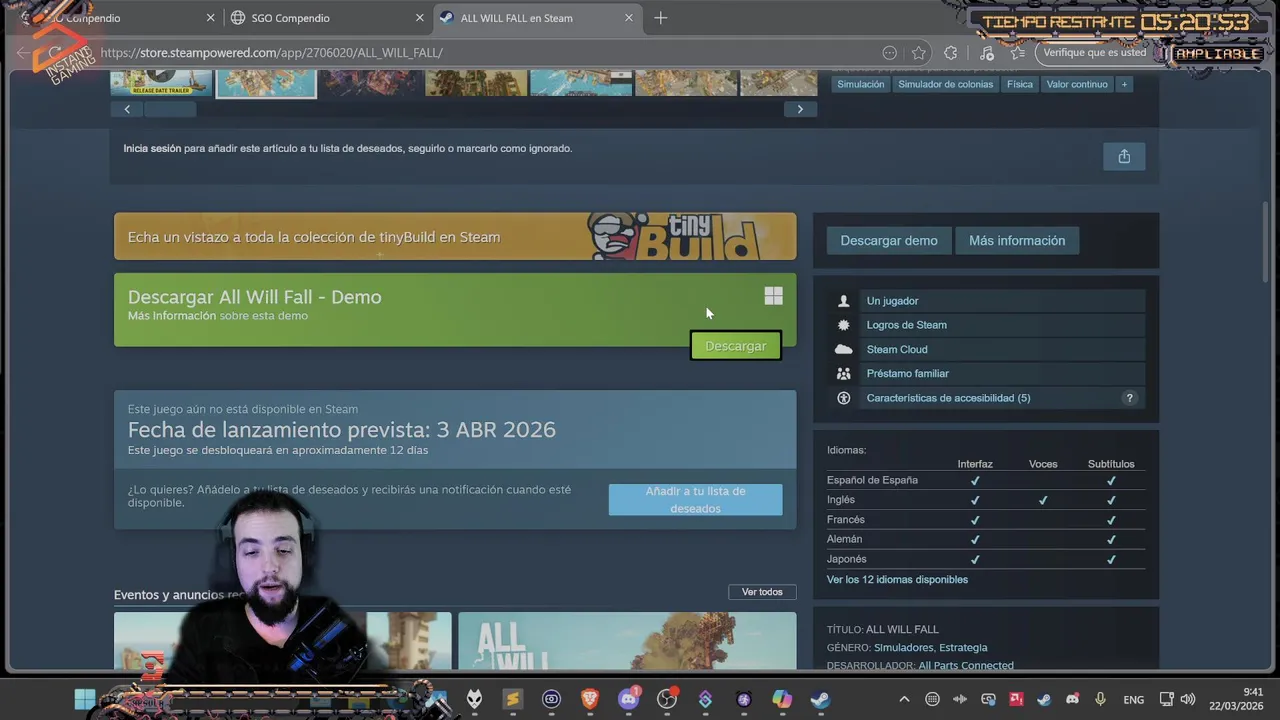Click the accessibility help question mark
Viewport: 1280px width, 720px height.
(1130, 398)
